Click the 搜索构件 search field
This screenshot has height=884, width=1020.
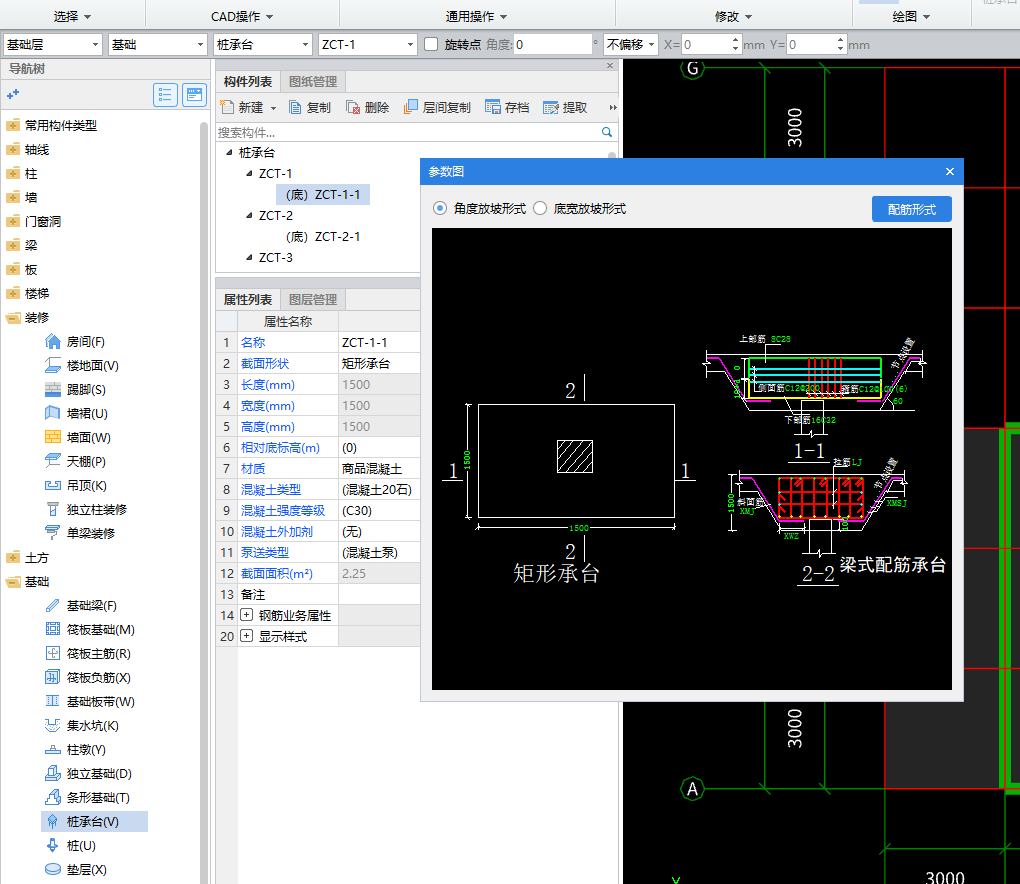click(408, 132)
